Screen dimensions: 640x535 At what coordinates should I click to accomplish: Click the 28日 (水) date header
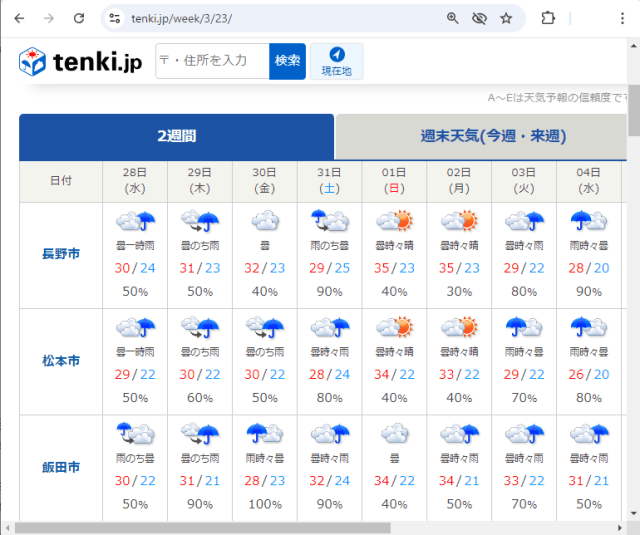point(135,180)
